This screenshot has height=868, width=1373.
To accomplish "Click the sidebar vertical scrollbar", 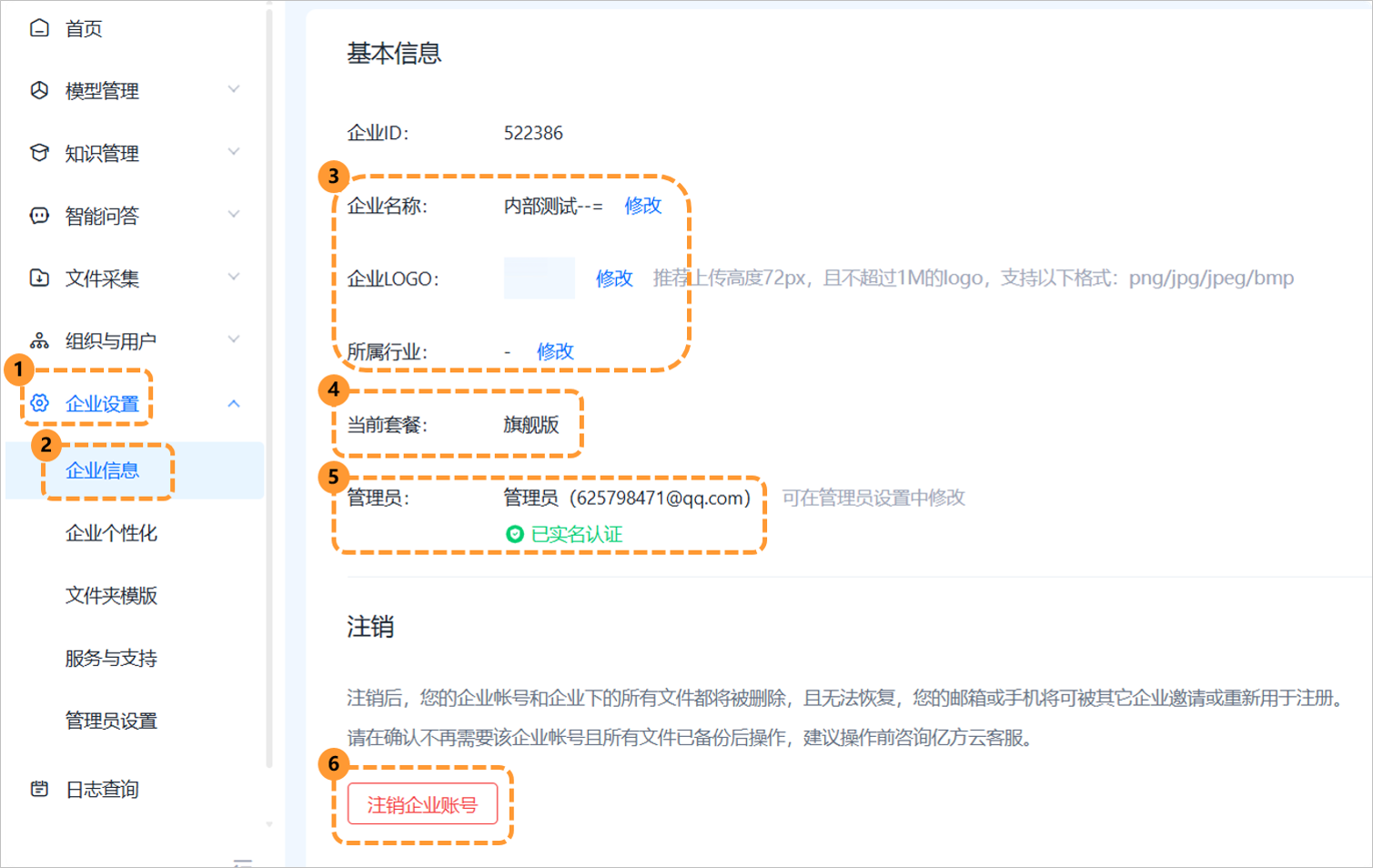I will [269, 364].
